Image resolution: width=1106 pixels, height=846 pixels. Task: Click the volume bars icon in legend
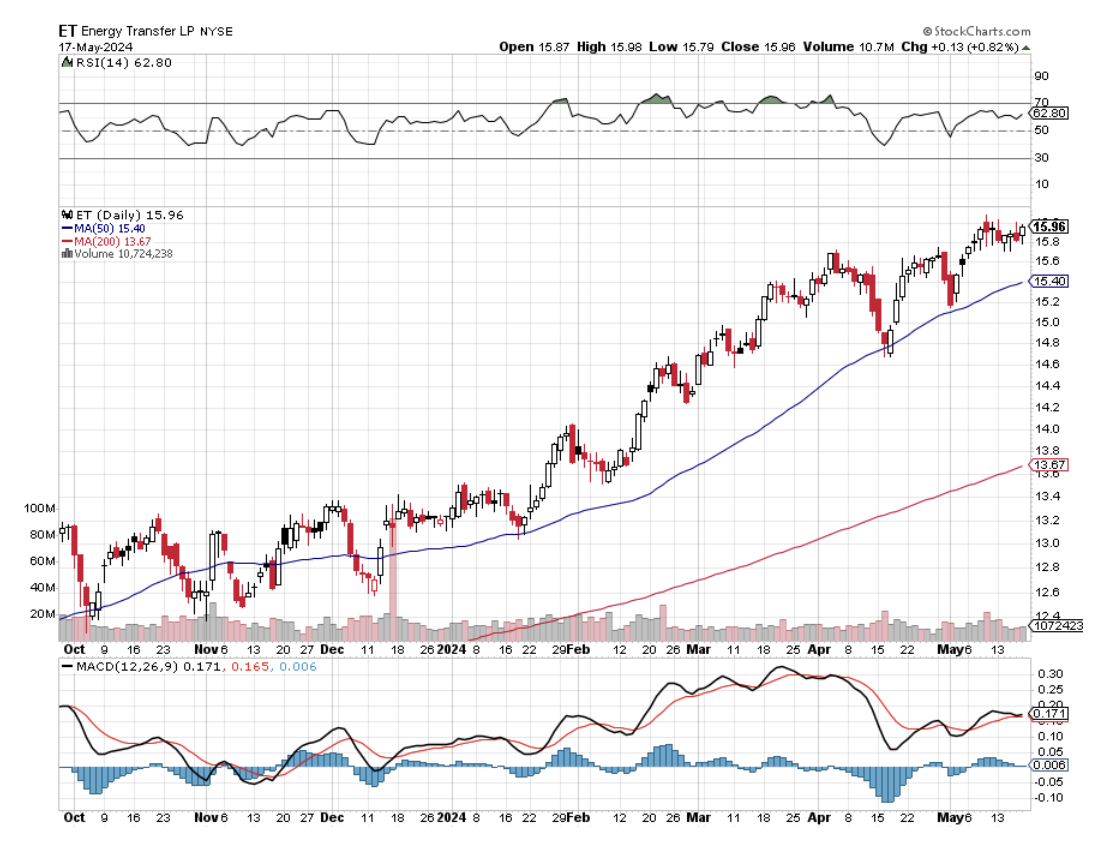coord(65,253)
